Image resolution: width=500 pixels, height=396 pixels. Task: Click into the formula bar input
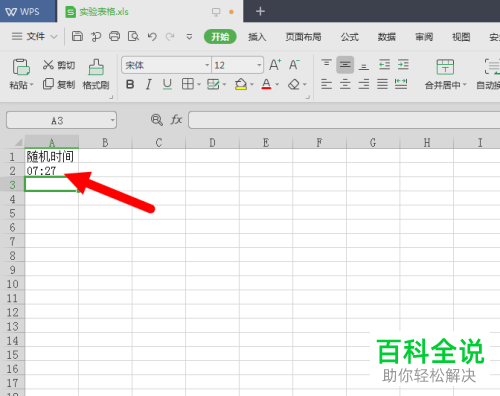(x=344, y=120)
